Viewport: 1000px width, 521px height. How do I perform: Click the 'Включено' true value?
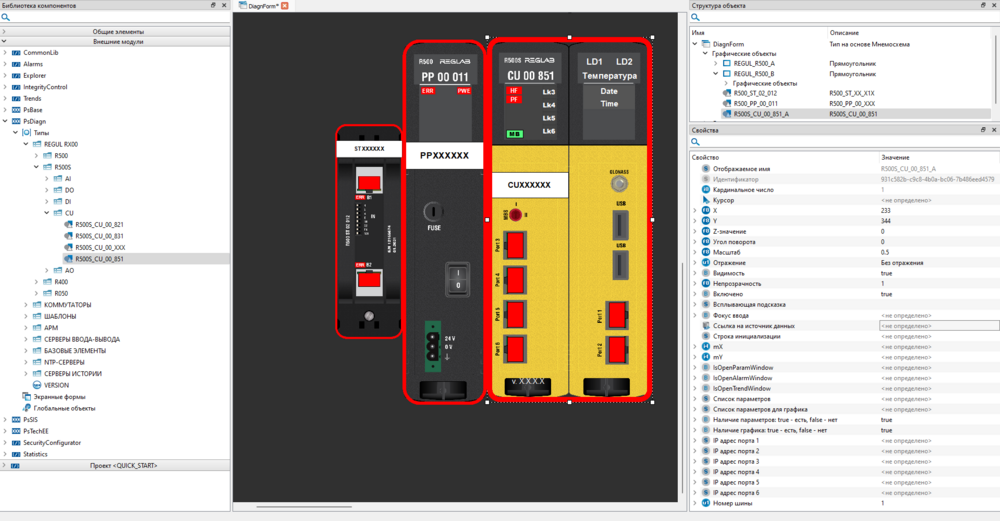[887, 294]
